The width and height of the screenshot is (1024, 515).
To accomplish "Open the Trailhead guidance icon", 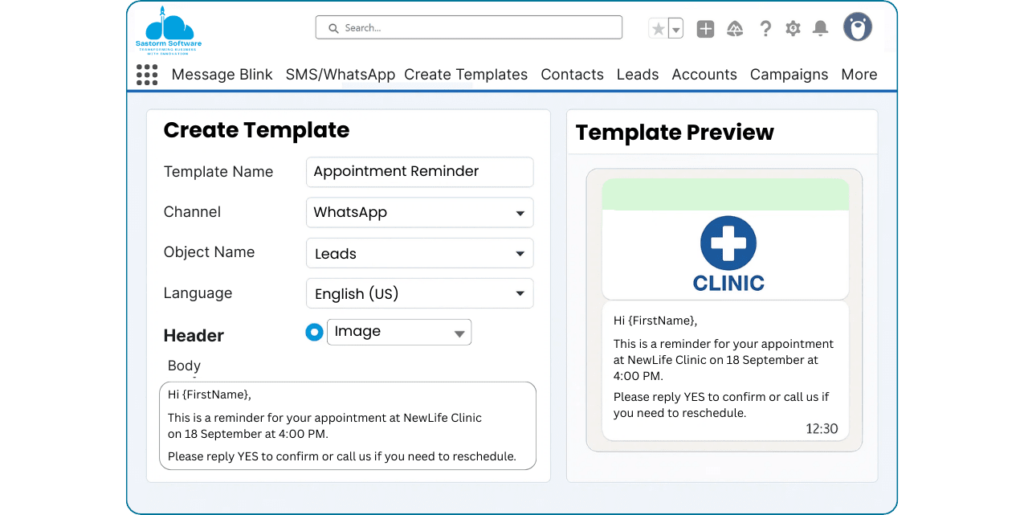I will click(x=734, y=29).
